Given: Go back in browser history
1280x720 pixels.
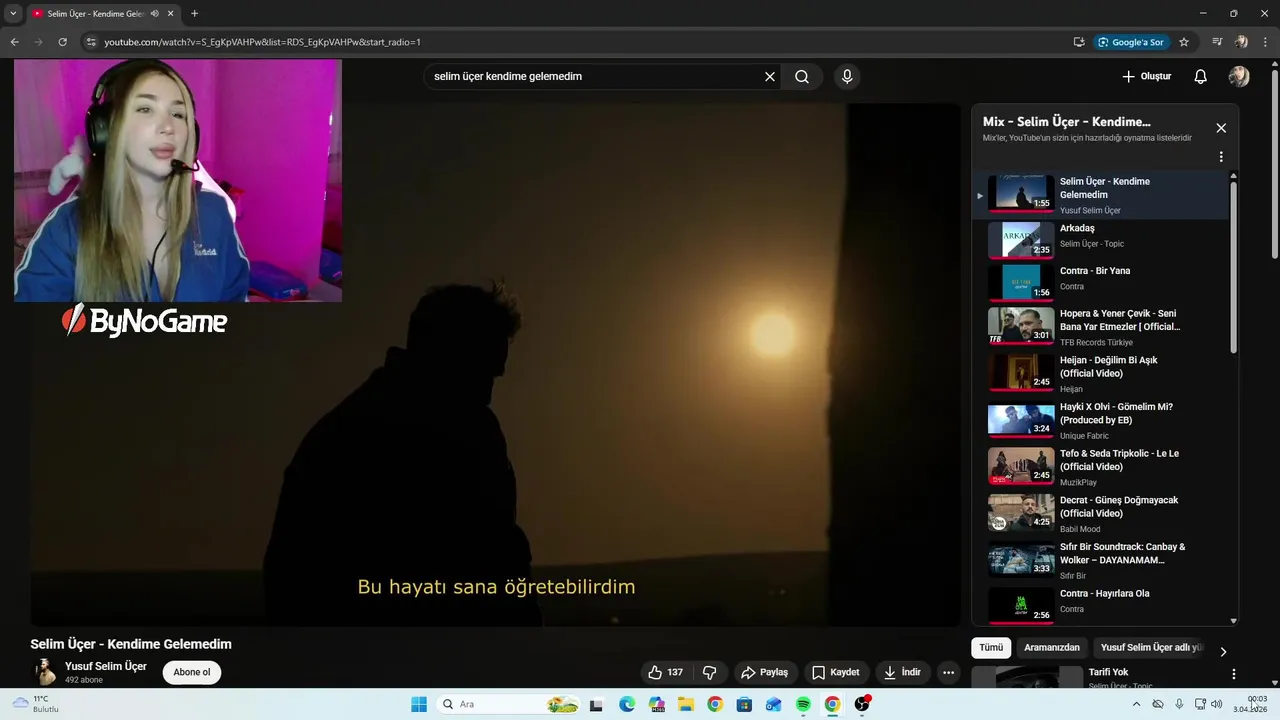Looking at the screenshot, I should (14, 42).
